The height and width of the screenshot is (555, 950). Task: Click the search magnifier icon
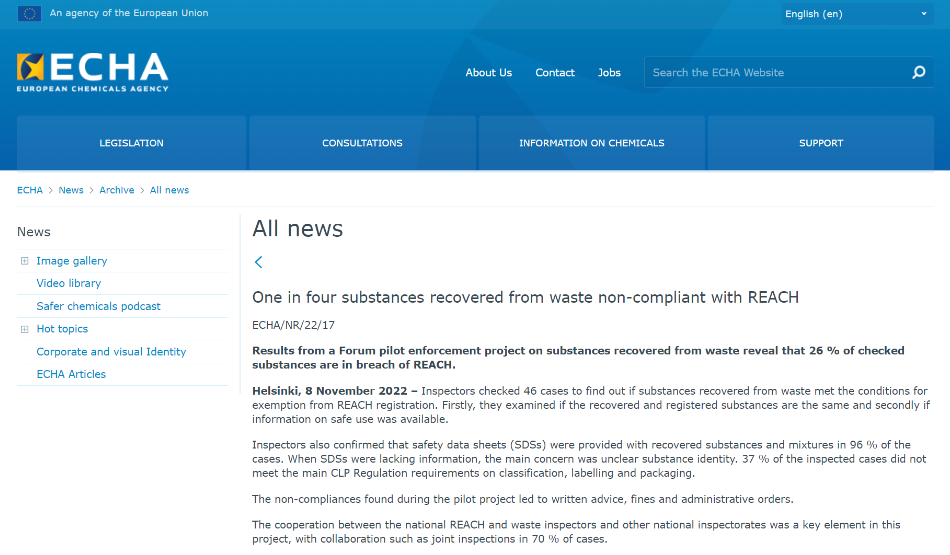918,72
